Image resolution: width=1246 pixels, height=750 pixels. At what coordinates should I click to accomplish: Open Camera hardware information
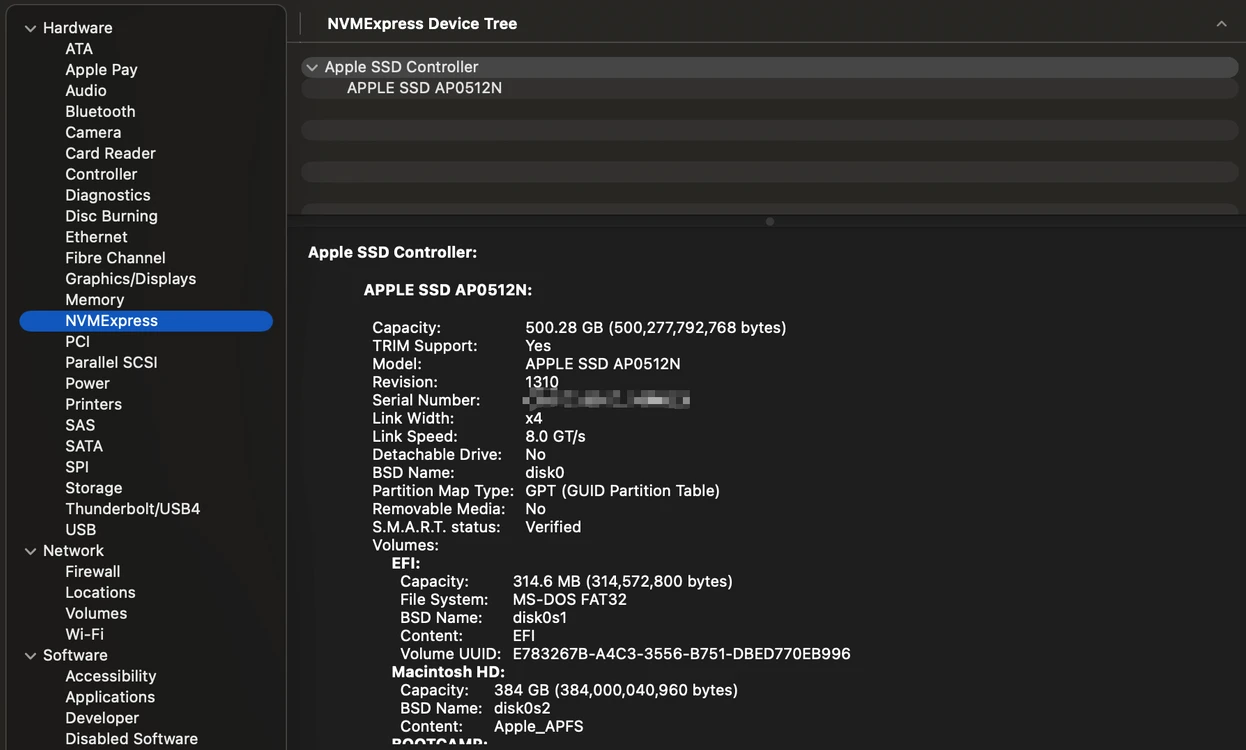coord(93,133)
